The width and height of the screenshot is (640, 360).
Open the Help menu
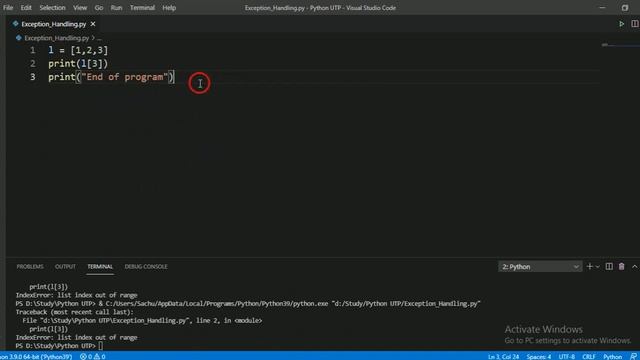[169, 8]
